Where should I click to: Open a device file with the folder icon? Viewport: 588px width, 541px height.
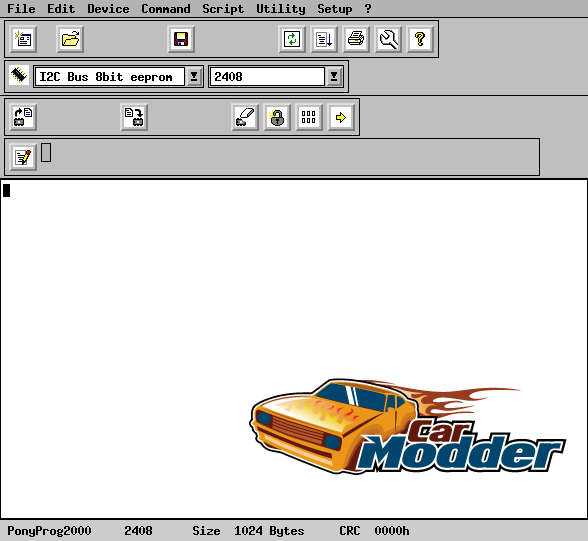(x=70, y=39)
